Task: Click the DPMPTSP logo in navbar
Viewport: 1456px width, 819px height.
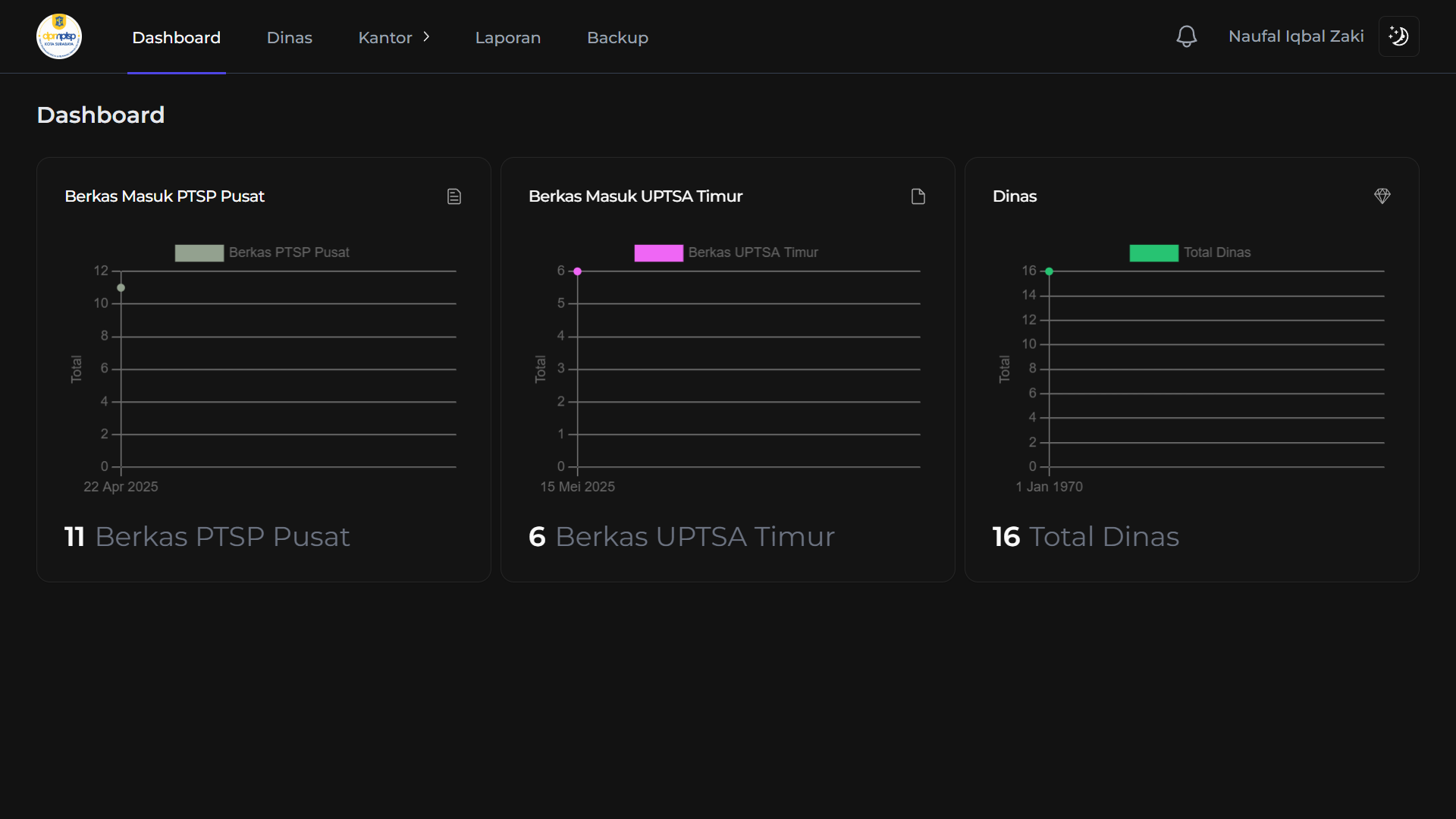Action: coord(59,36)
